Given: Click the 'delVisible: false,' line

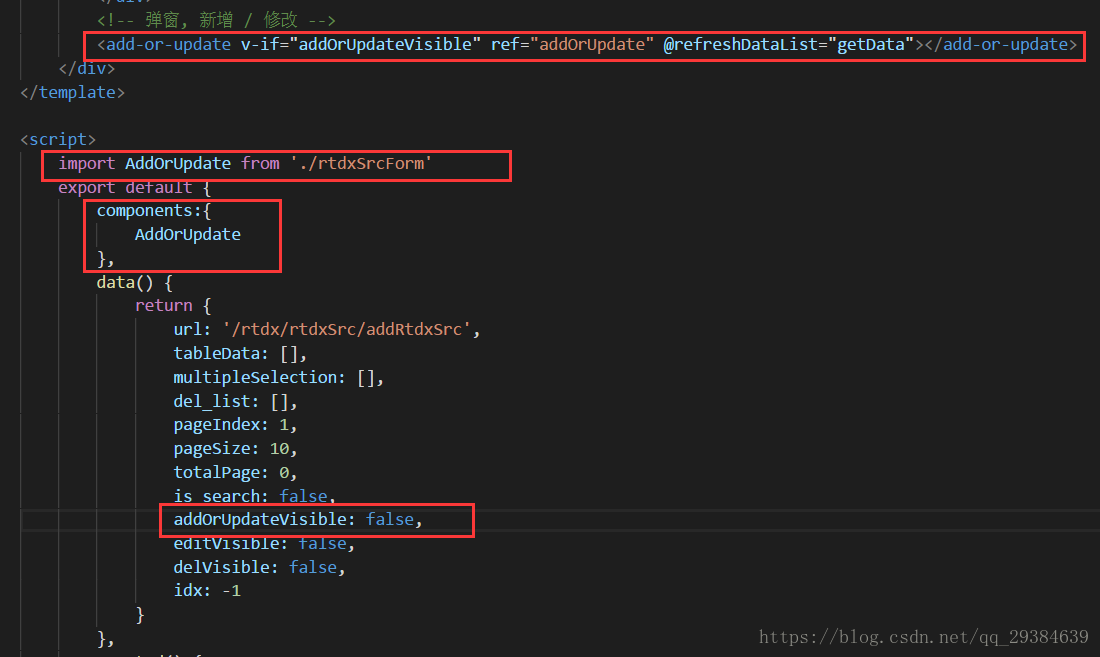Looking at the screenshot, I should [259, 567].
